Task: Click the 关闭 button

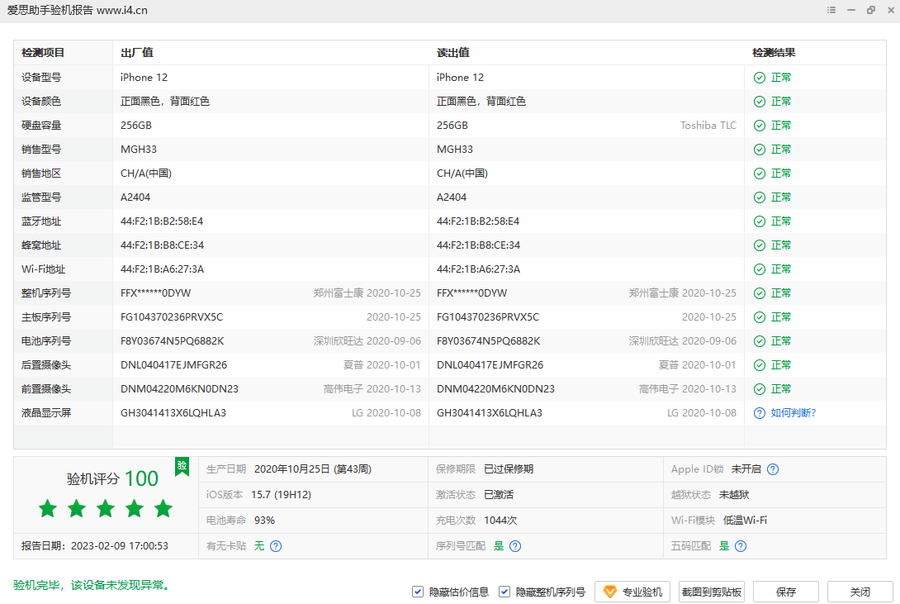Action: point(860,592)
